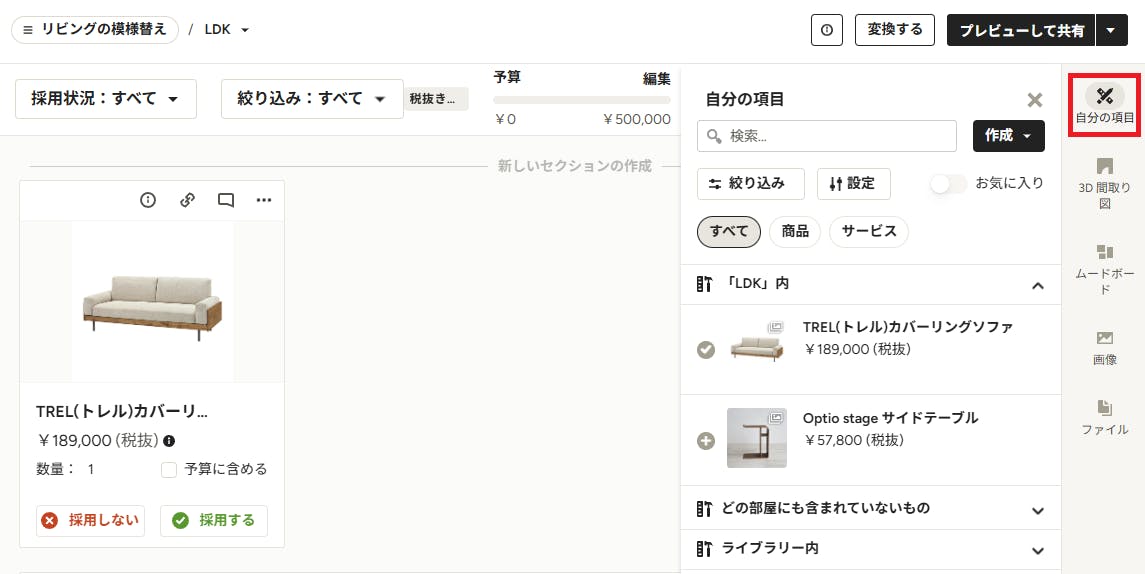Select the 商品 filter tab
The width and height of the screenshot is (1145, 574).
[x=794, y=232]
